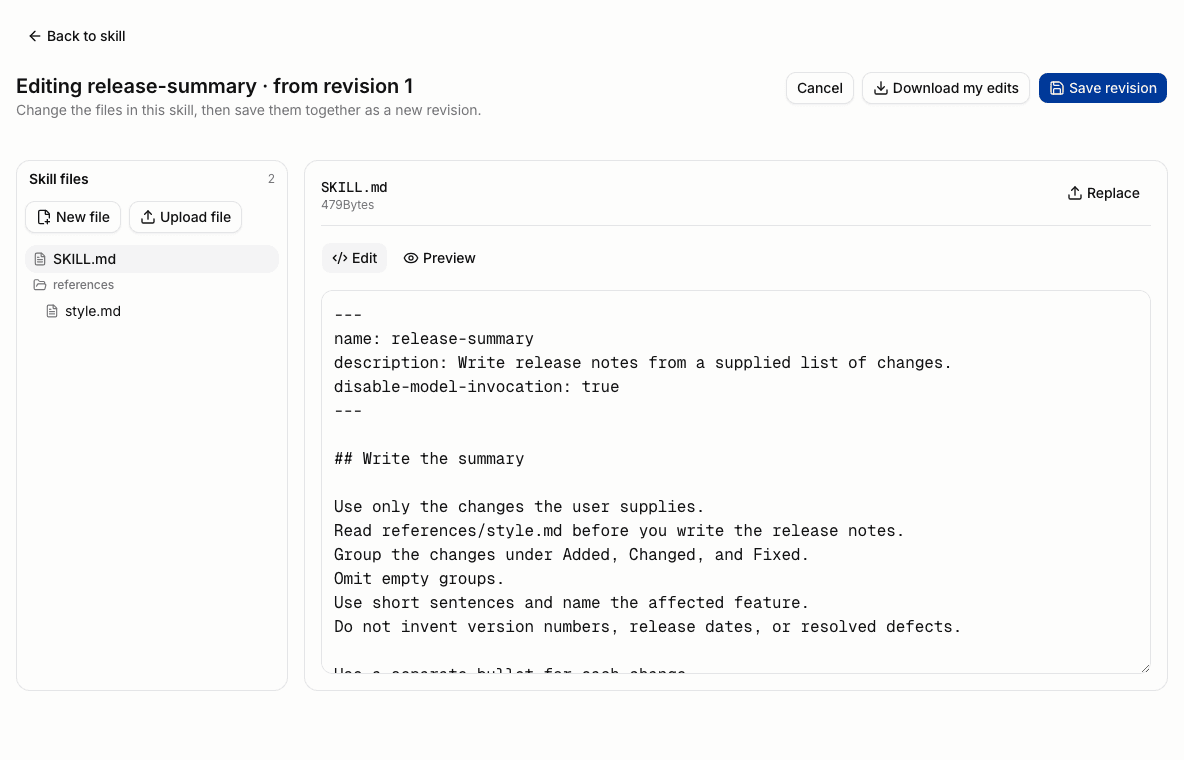The image size is (1184, 760).
Task: Click the references folder icon
Action: click(x=40, y=285)
